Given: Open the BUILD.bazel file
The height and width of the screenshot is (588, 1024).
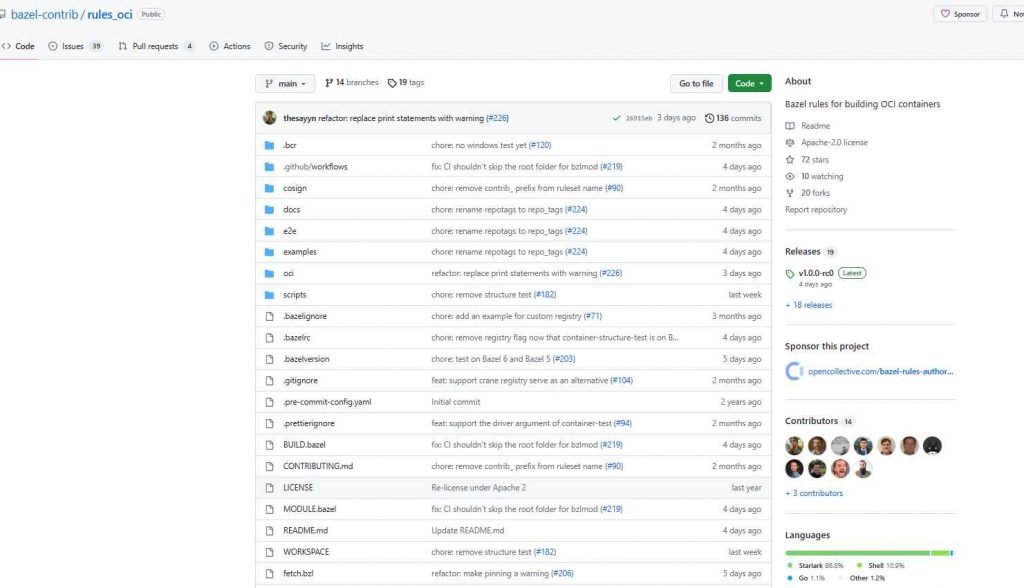Looking at the screenshot, I should [304, 445].
